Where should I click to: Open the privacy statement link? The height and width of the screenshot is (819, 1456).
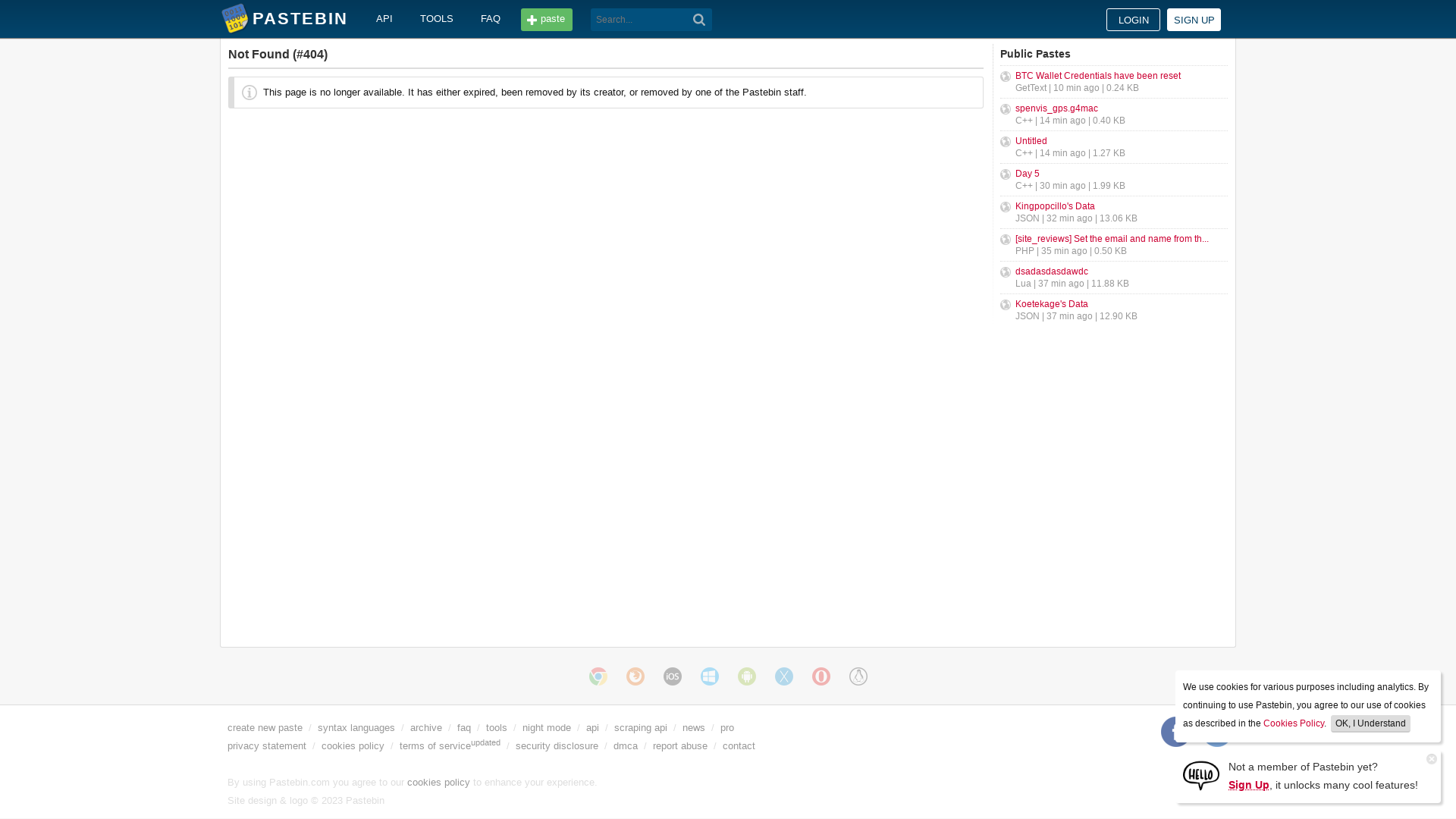click(x=267, y=746)
